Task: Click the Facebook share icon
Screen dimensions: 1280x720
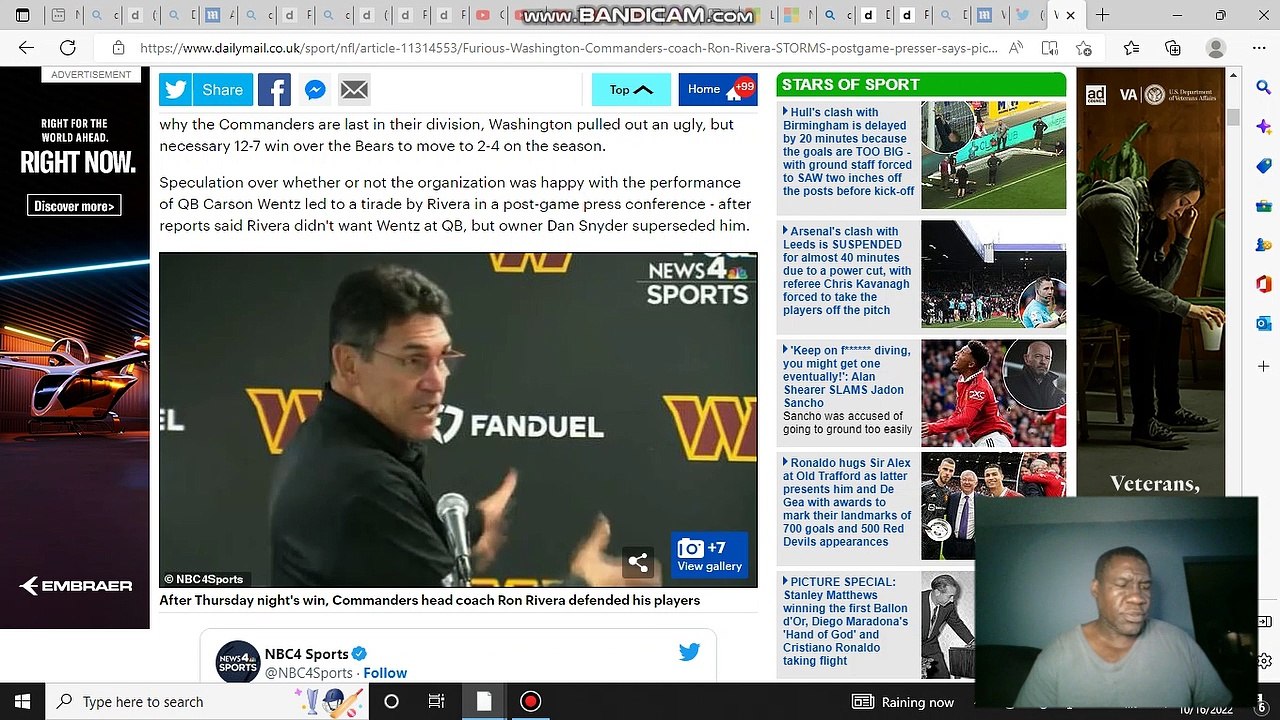Action: (274, 90)
